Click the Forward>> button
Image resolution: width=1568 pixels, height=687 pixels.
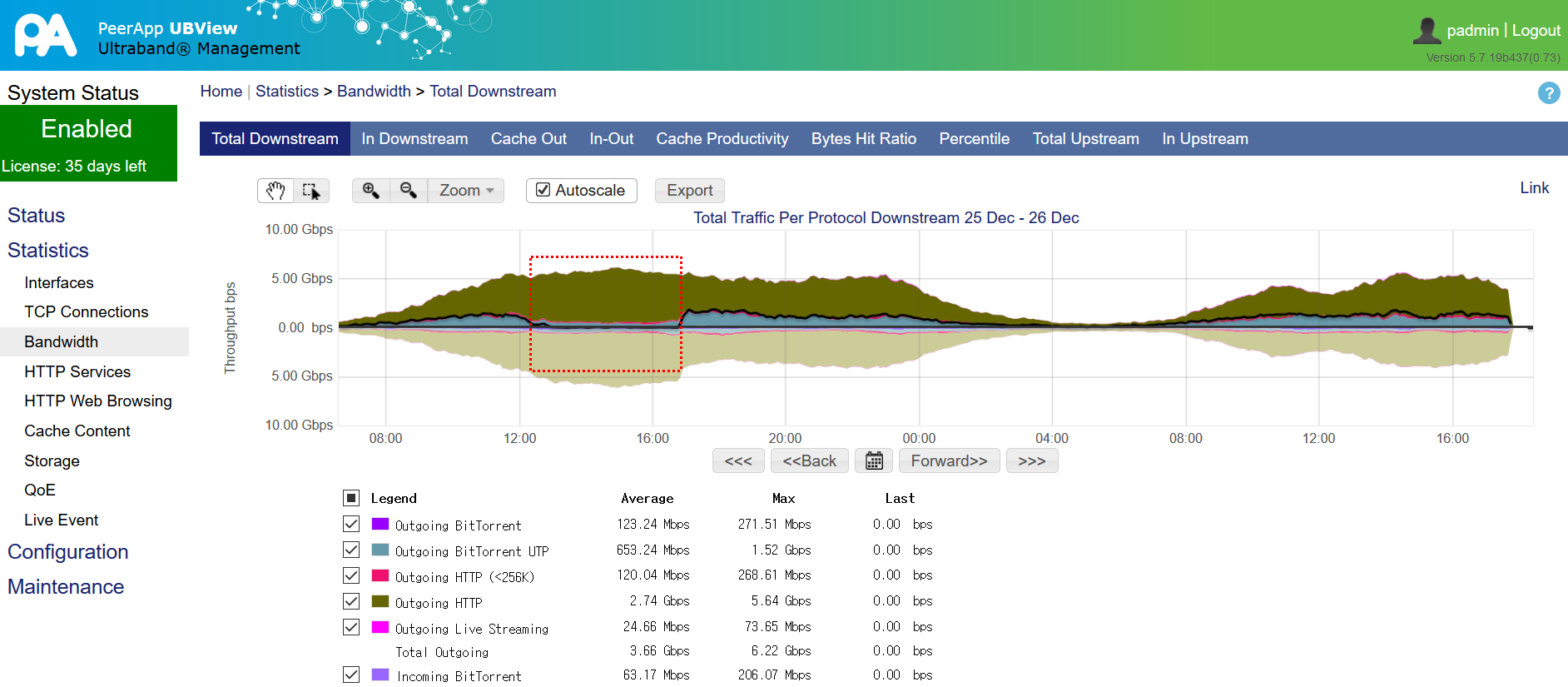click(x=949, y=460)
